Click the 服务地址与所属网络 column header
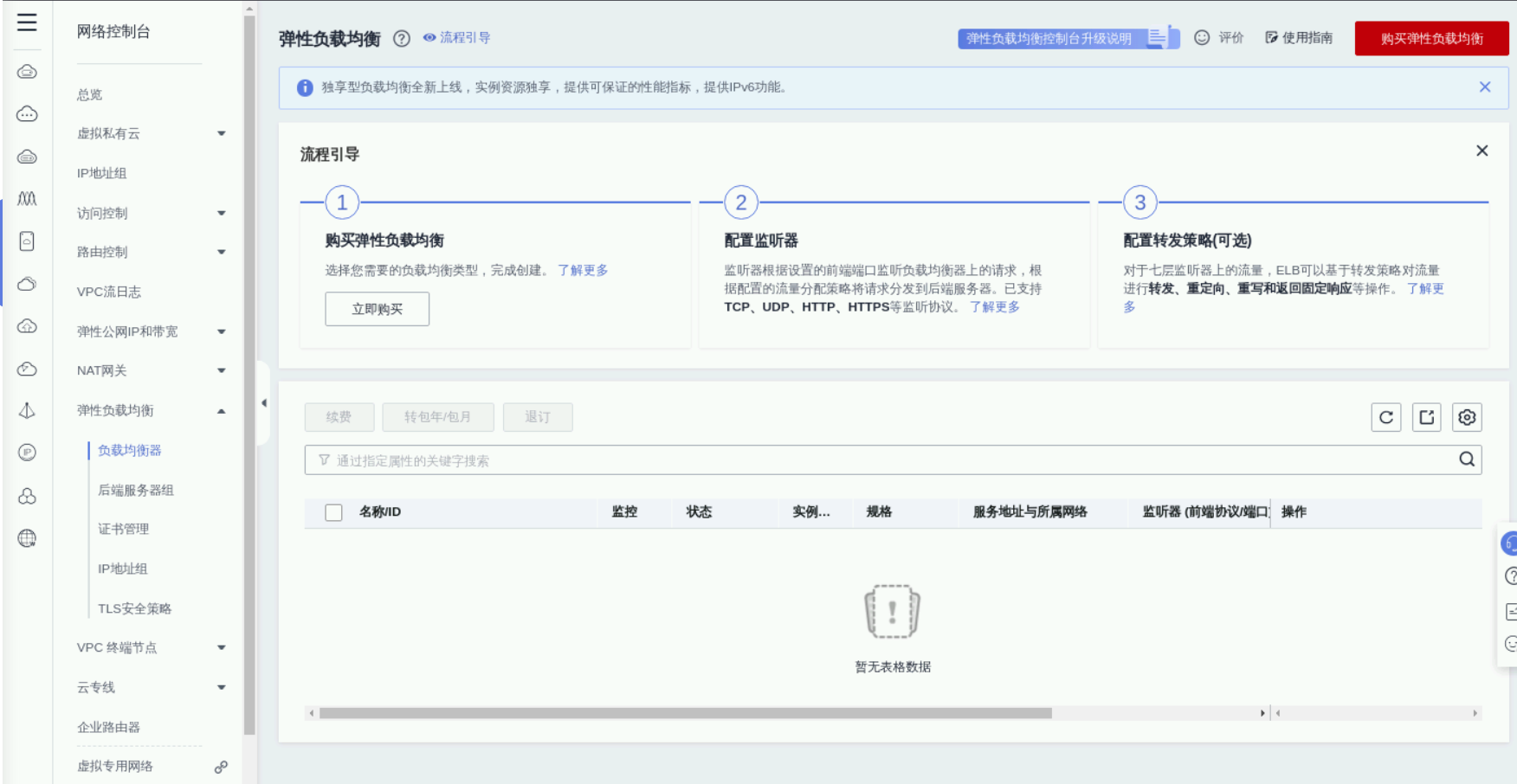Screen dimensions: 1517x784 point(1030,512)
